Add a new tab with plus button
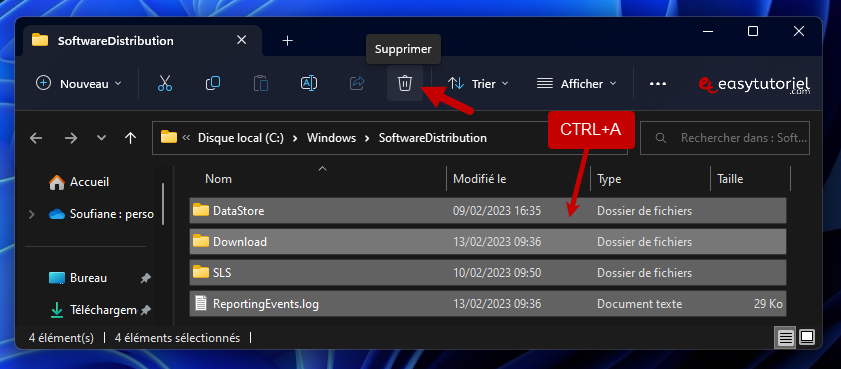Image resolution: width=841 pixels, height=369 pixels. pyautogui.click(x=287, y=41)
